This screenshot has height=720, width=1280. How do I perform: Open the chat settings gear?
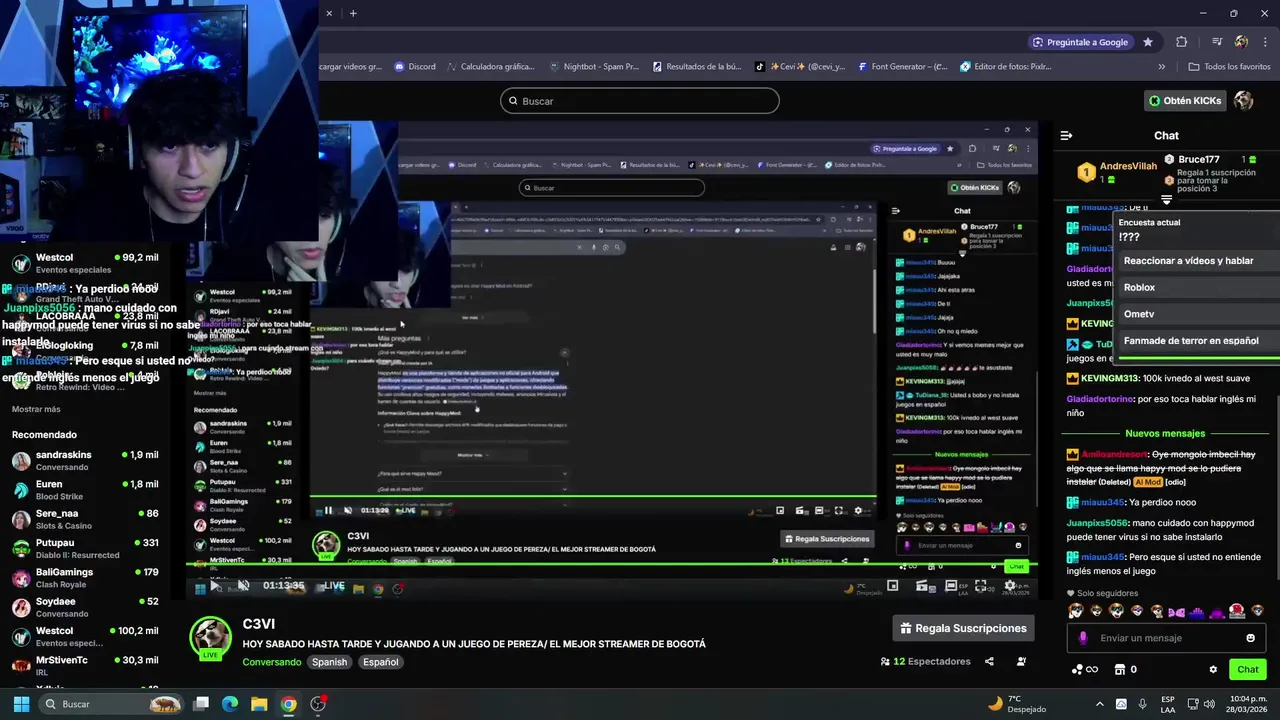[1213, 669]
